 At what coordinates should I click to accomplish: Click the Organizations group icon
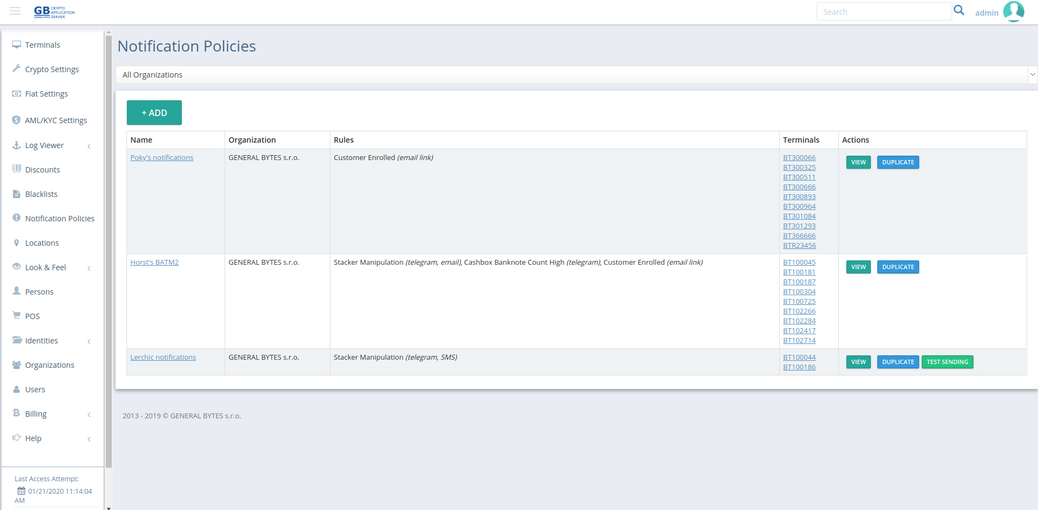tap(16, 365)
